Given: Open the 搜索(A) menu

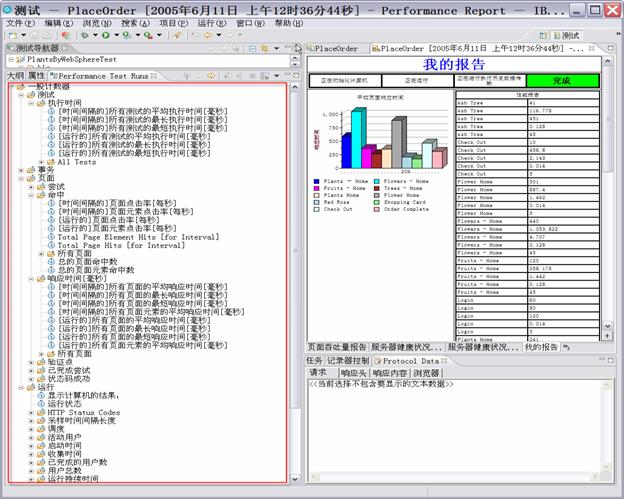Looking at the screenshot, I should (134, 22).
